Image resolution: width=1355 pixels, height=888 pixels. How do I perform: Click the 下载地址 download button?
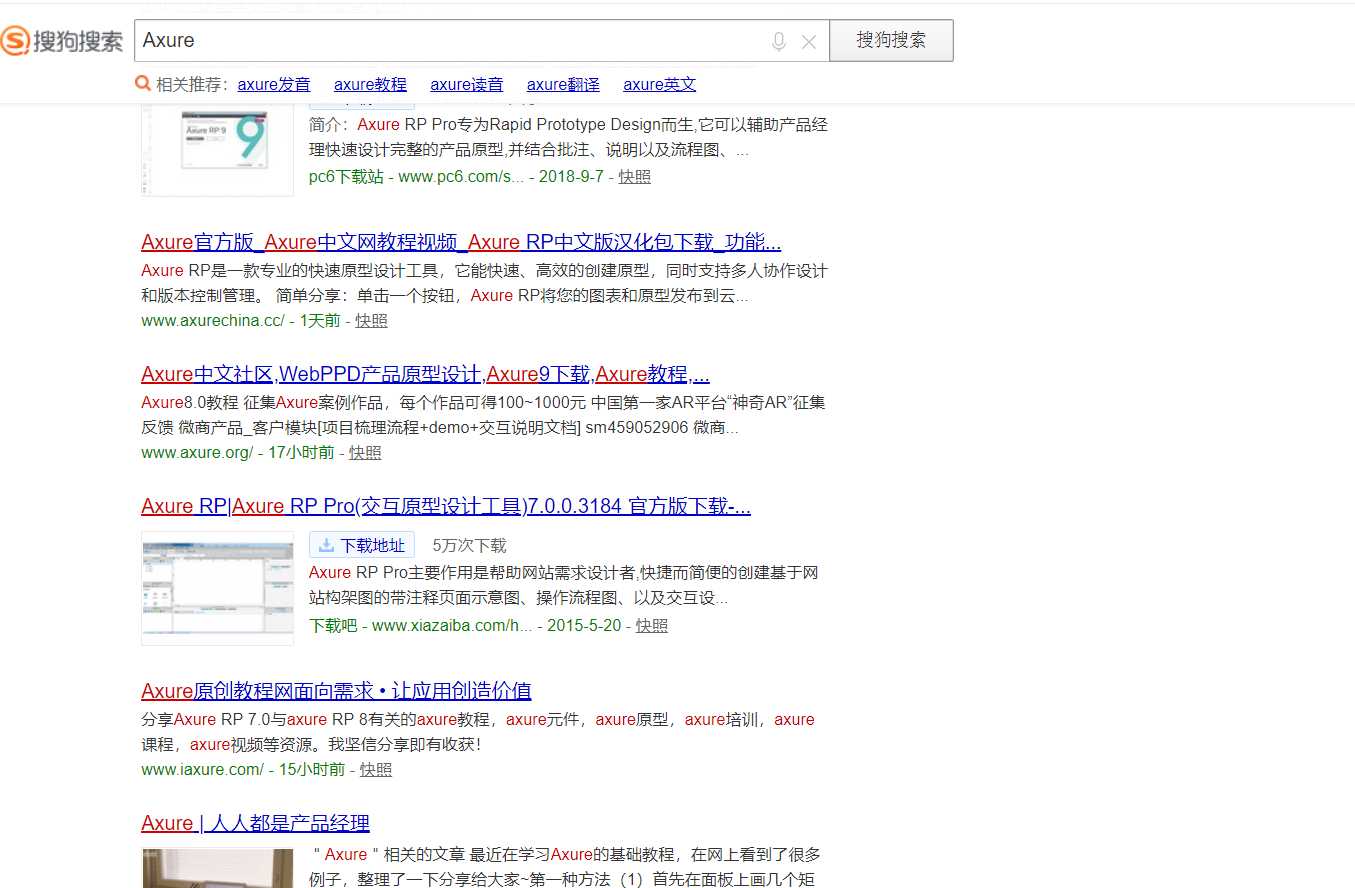click(x=361, y=545)
